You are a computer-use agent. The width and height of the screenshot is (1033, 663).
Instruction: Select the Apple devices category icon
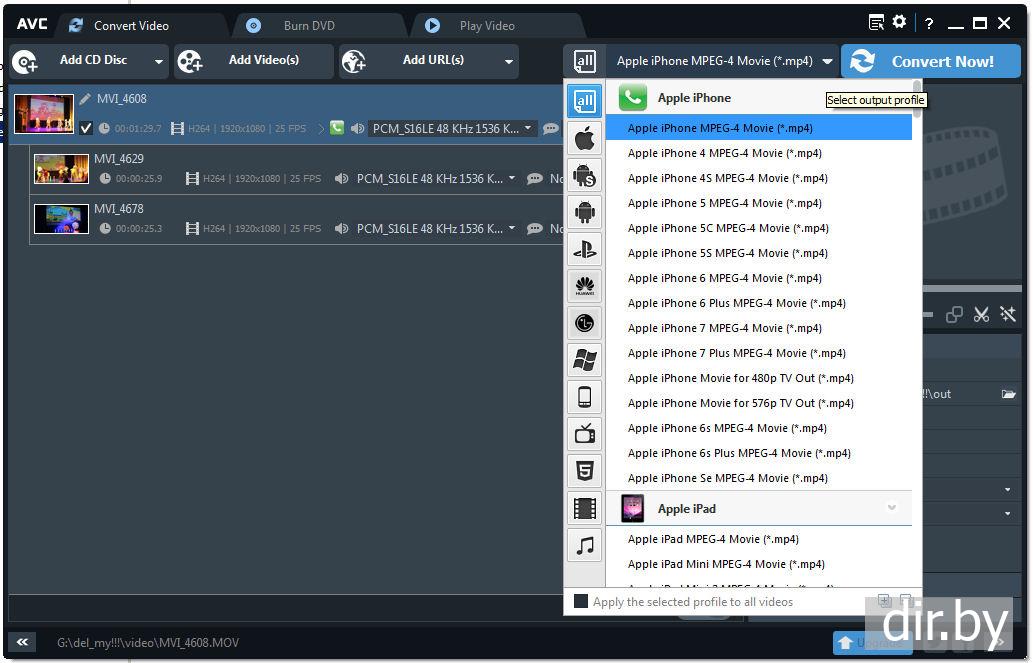point(585,138)
